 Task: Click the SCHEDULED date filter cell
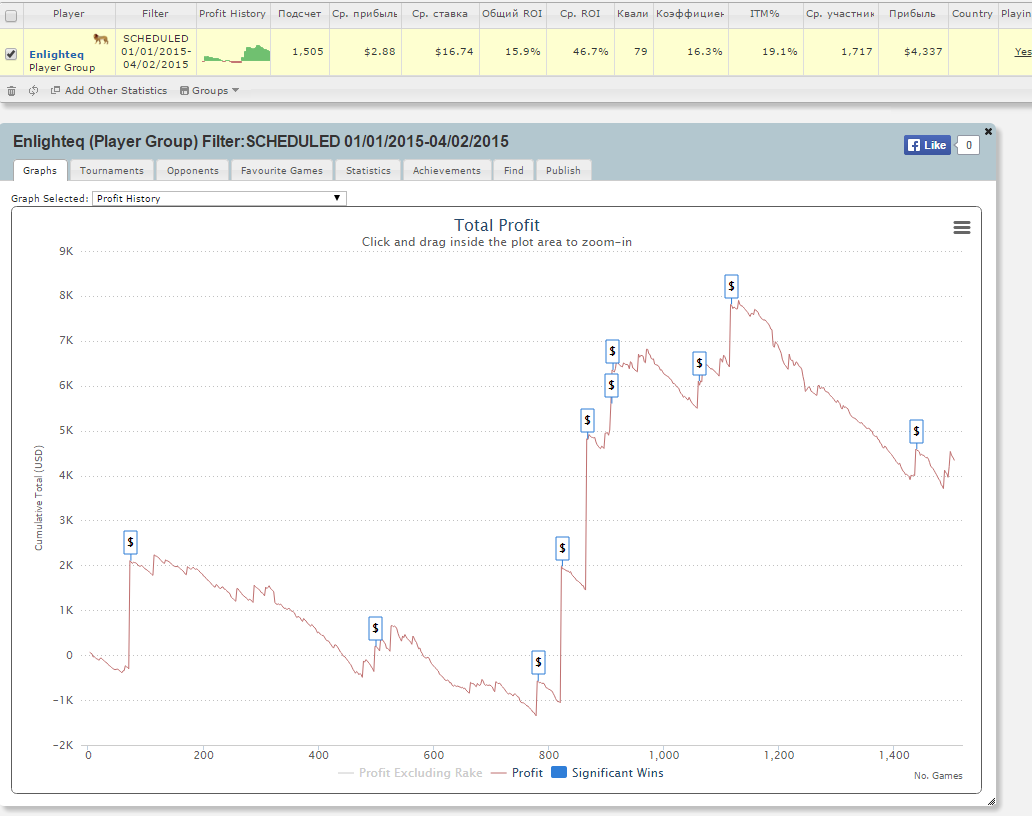coord(156,51)
